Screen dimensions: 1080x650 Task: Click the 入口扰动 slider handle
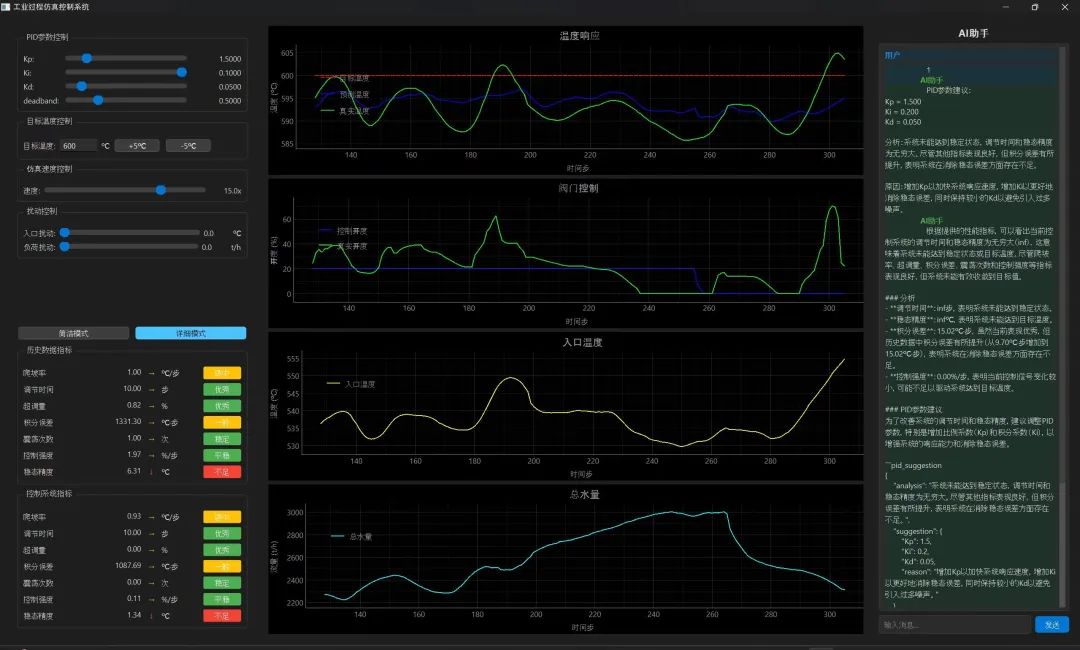(64, 232)
